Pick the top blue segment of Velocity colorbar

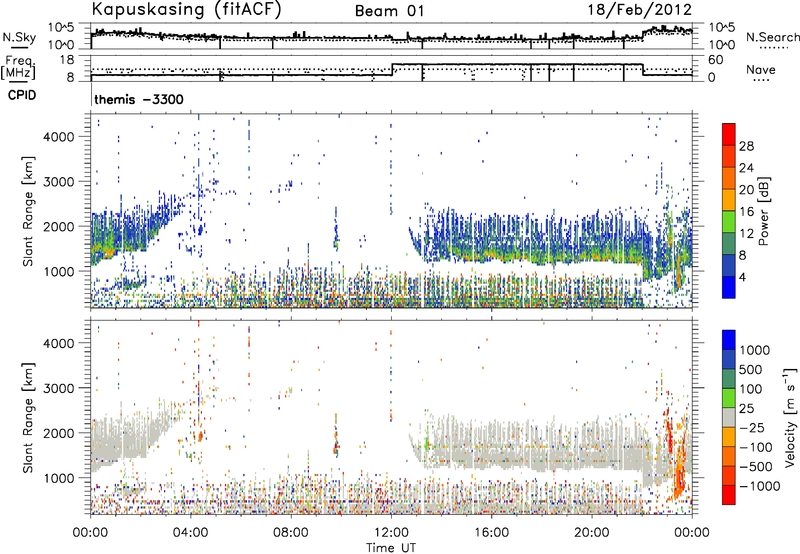(729, 339)
